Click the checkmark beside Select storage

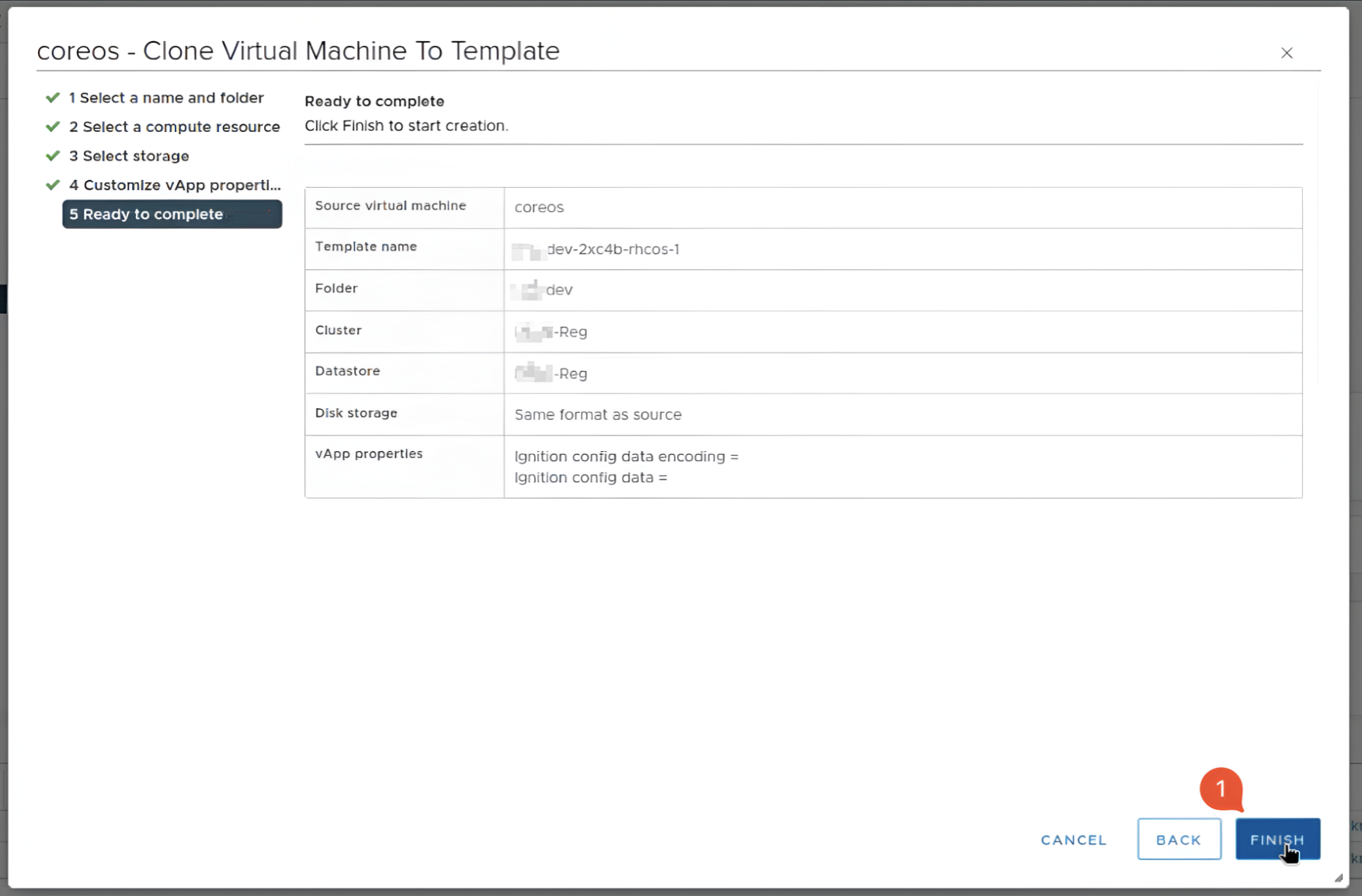click(53, 156)
